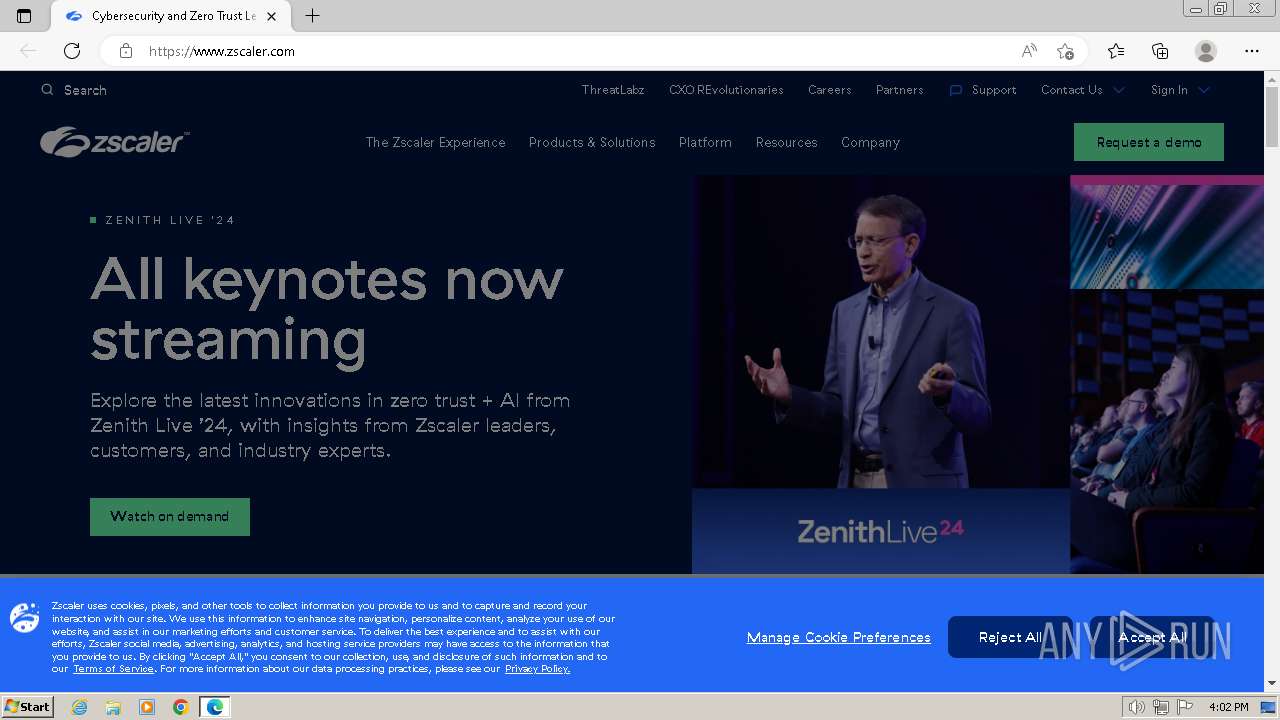Open the Privacy Policy link
The image size is (1280, 720).
pos(537,669)
